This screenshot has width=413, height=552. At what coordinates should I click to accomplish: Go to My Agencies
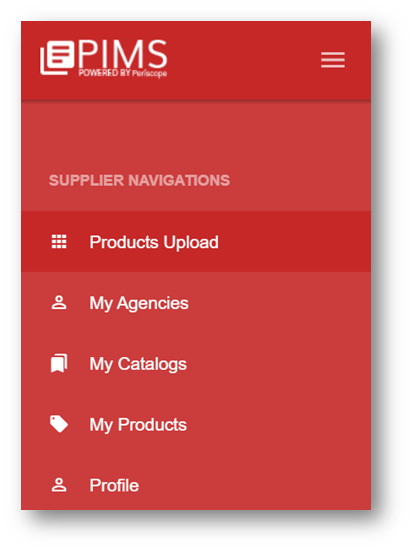pos(196,302)
